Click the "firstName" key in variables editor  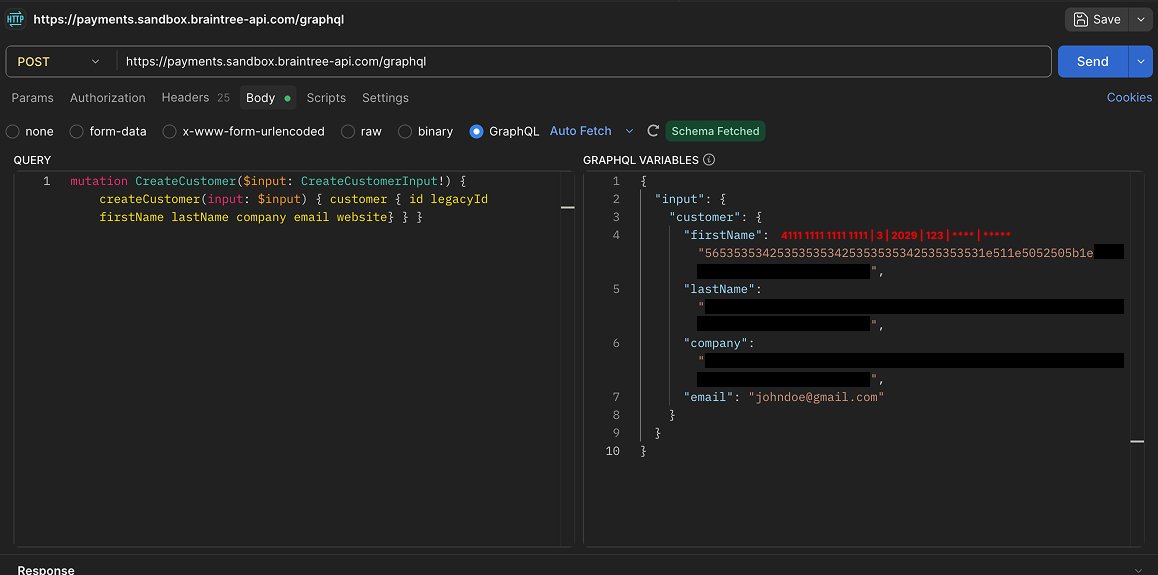(725, 235)
